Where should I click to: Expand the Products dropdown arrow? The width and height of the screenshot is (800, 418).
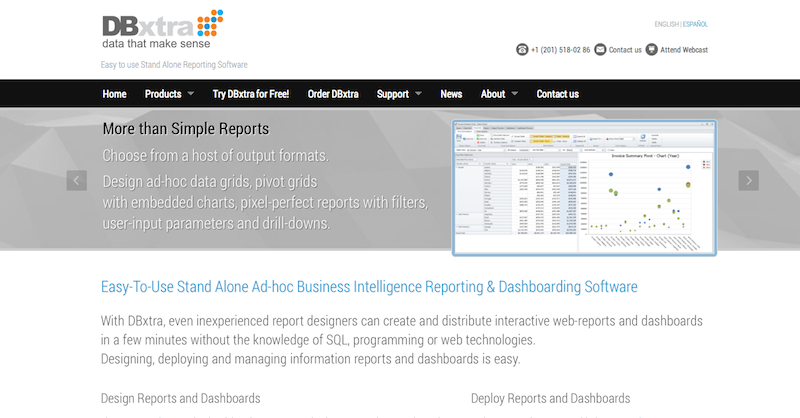(x=191, y=93)
